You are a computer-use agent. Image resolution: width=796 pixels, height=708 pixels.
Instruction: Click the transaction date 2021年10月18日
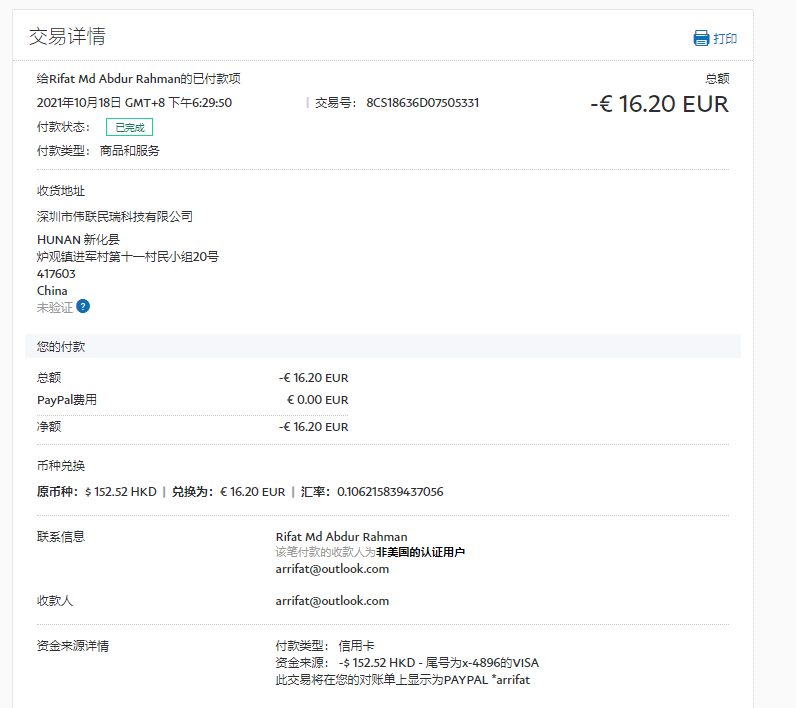click(79, 103)
